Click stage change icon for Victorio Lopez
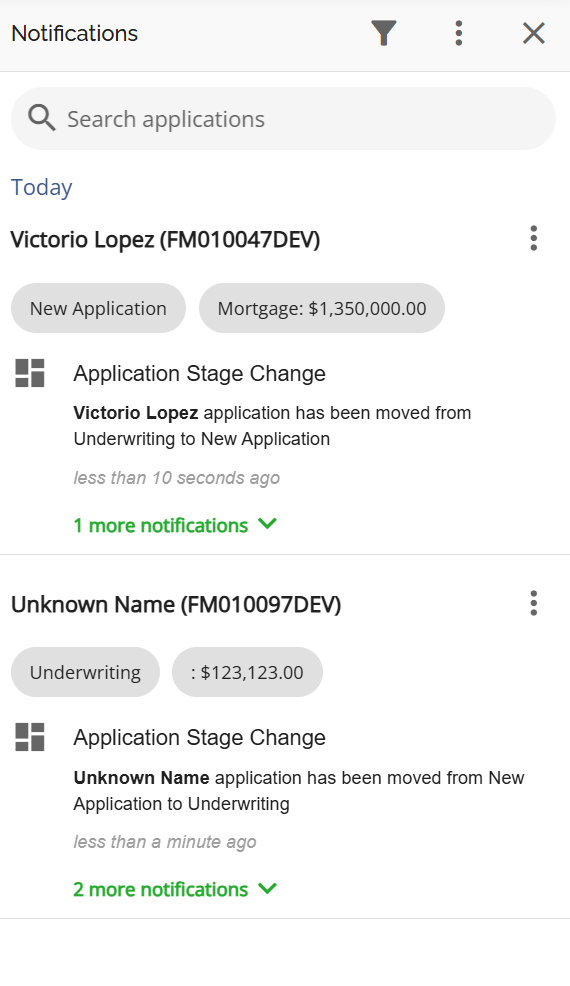 [x=30, y=373]
